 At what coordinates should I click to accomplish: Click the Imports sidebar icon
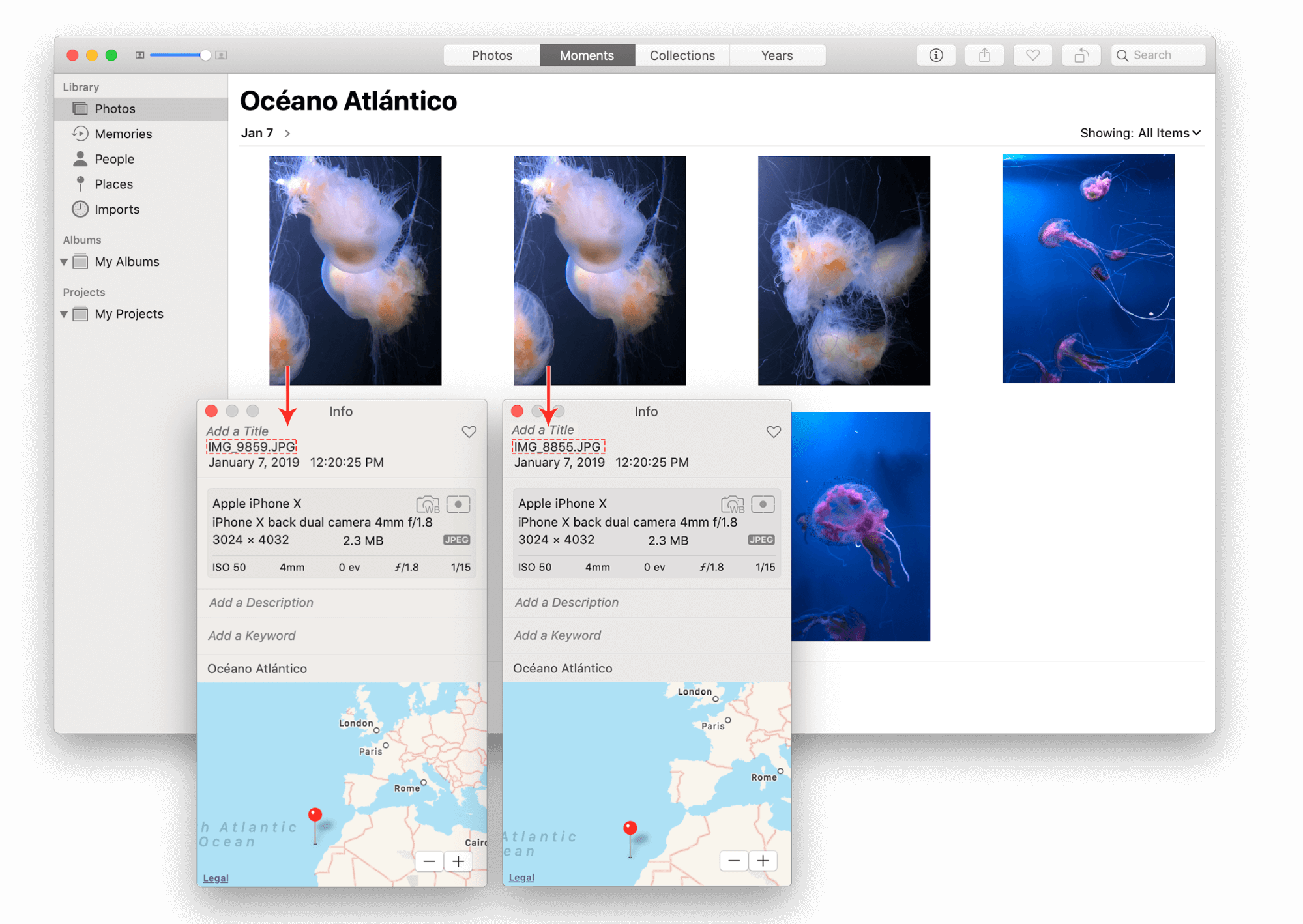pyautogui.click(x=80, y=209)
